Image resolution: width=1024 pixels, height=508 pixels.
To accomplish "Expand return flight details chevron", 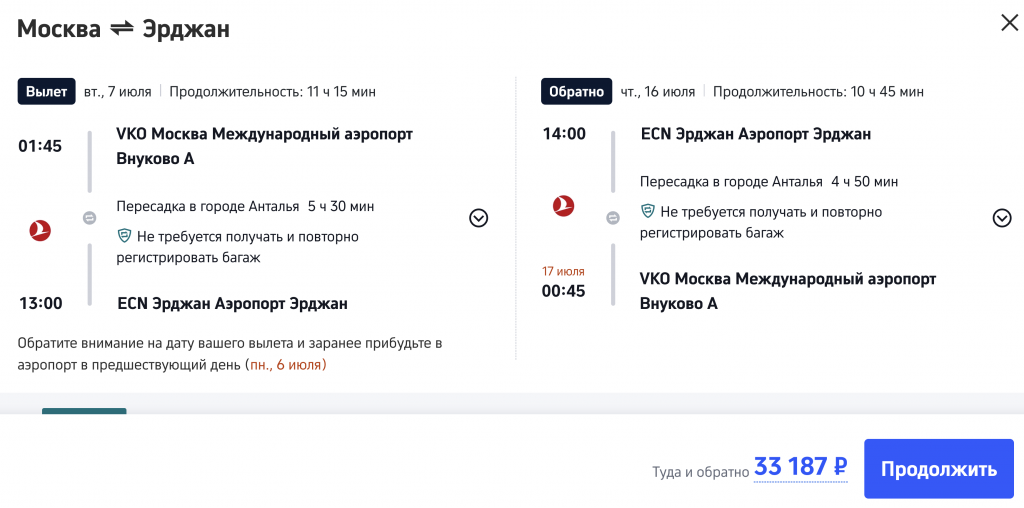I will click(x=1001, y=218).
